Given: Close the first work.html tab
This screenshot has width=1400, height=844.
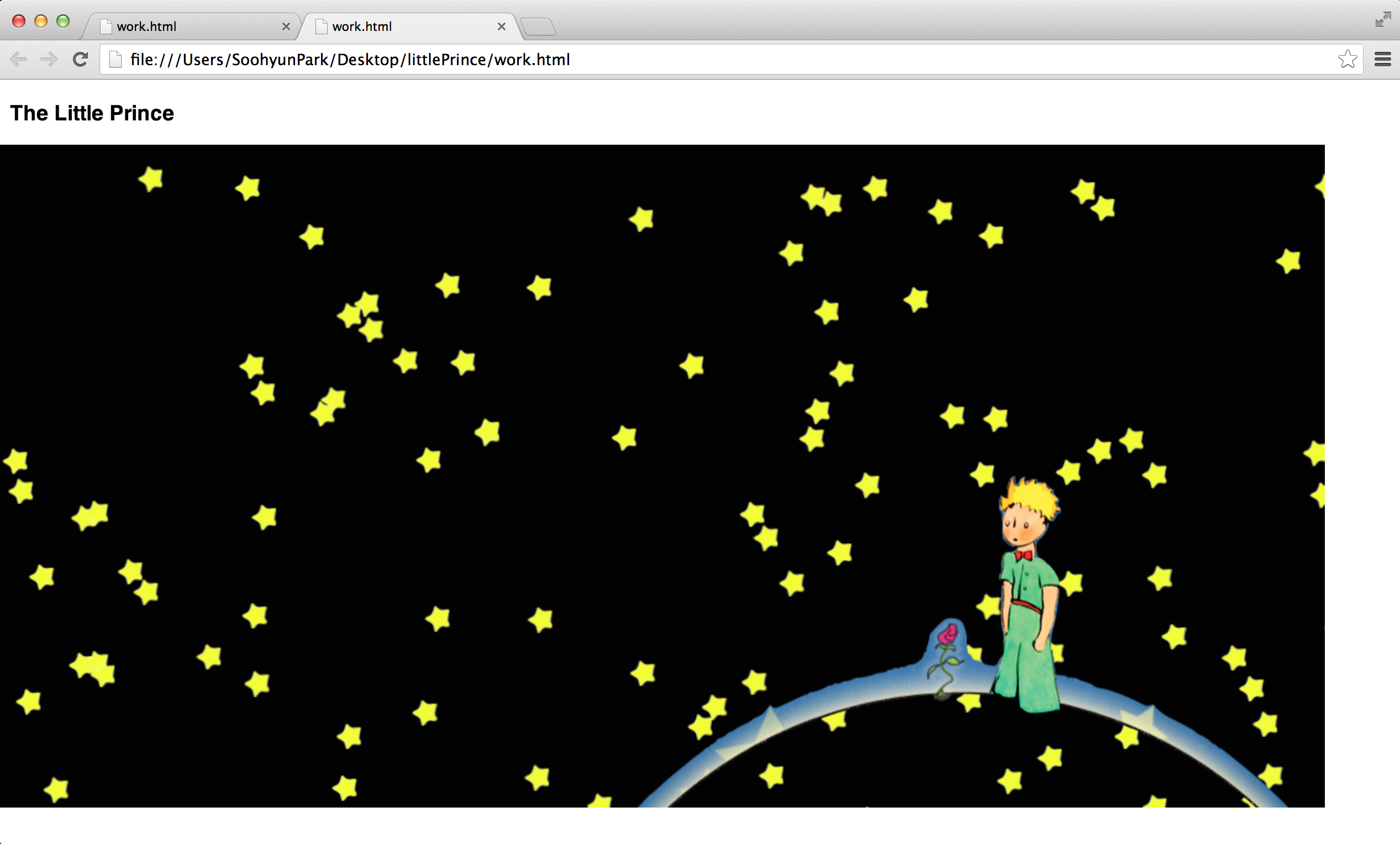Looking at the screenshot, I should 286,27.
